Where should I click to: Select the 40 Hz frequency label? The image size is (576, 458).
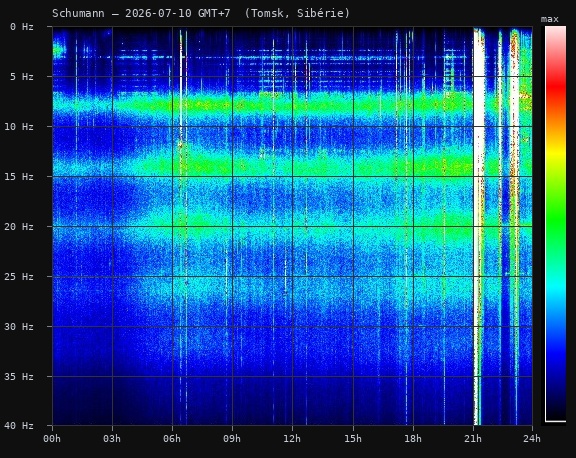point(19,425)
